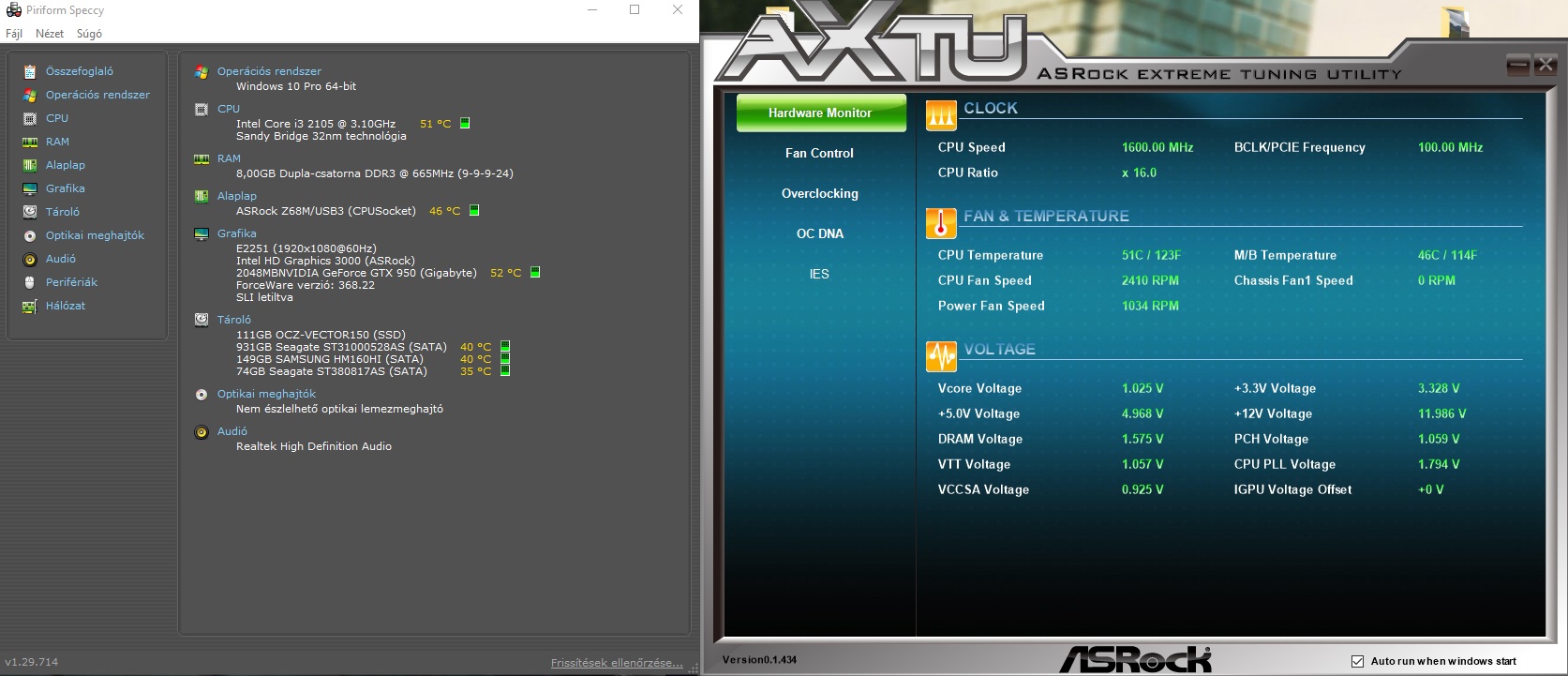The height and width of the screenshot is (676, 1568).
Task: Click the summary panel Audió speaker icon
Action: point(202,432)
